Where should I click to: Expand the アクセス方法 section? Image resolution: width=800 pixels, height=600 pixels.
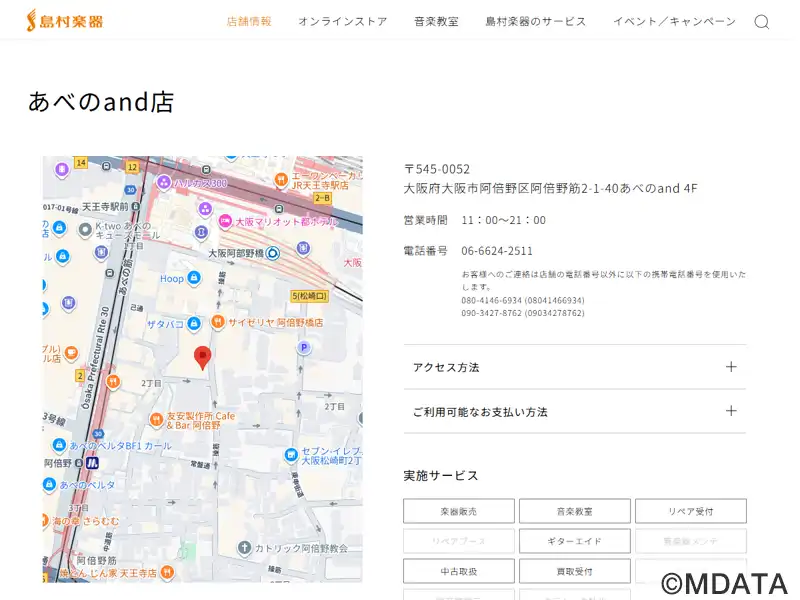(x=574, y=367)
